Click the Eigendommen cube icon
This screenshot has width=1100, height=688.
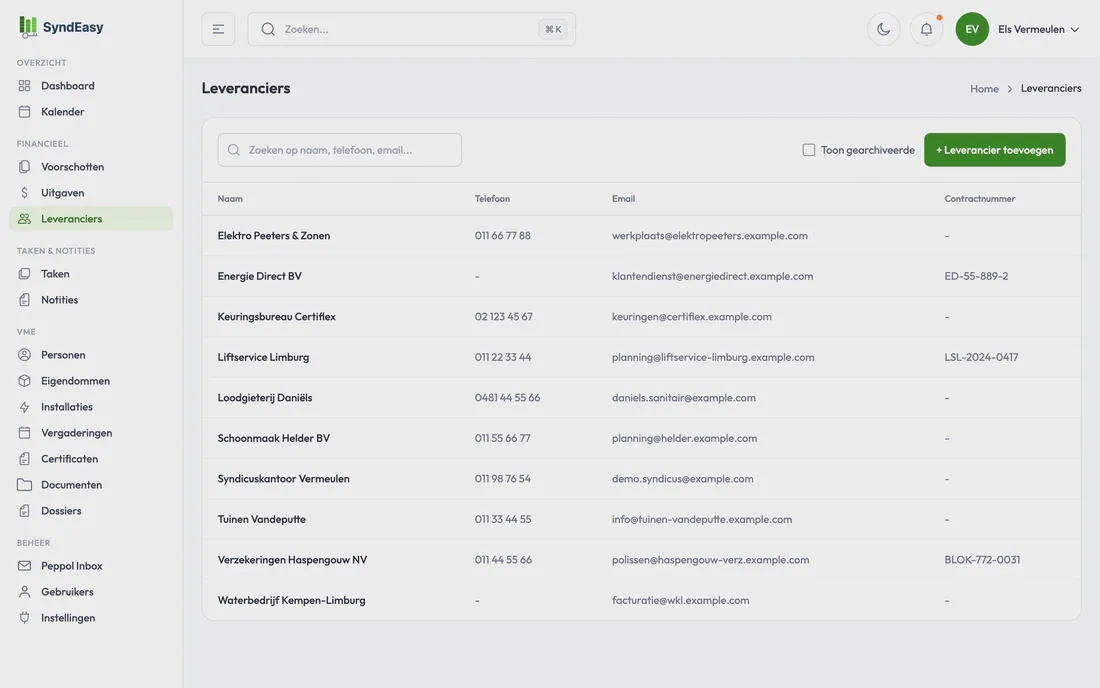pos(25,381)
